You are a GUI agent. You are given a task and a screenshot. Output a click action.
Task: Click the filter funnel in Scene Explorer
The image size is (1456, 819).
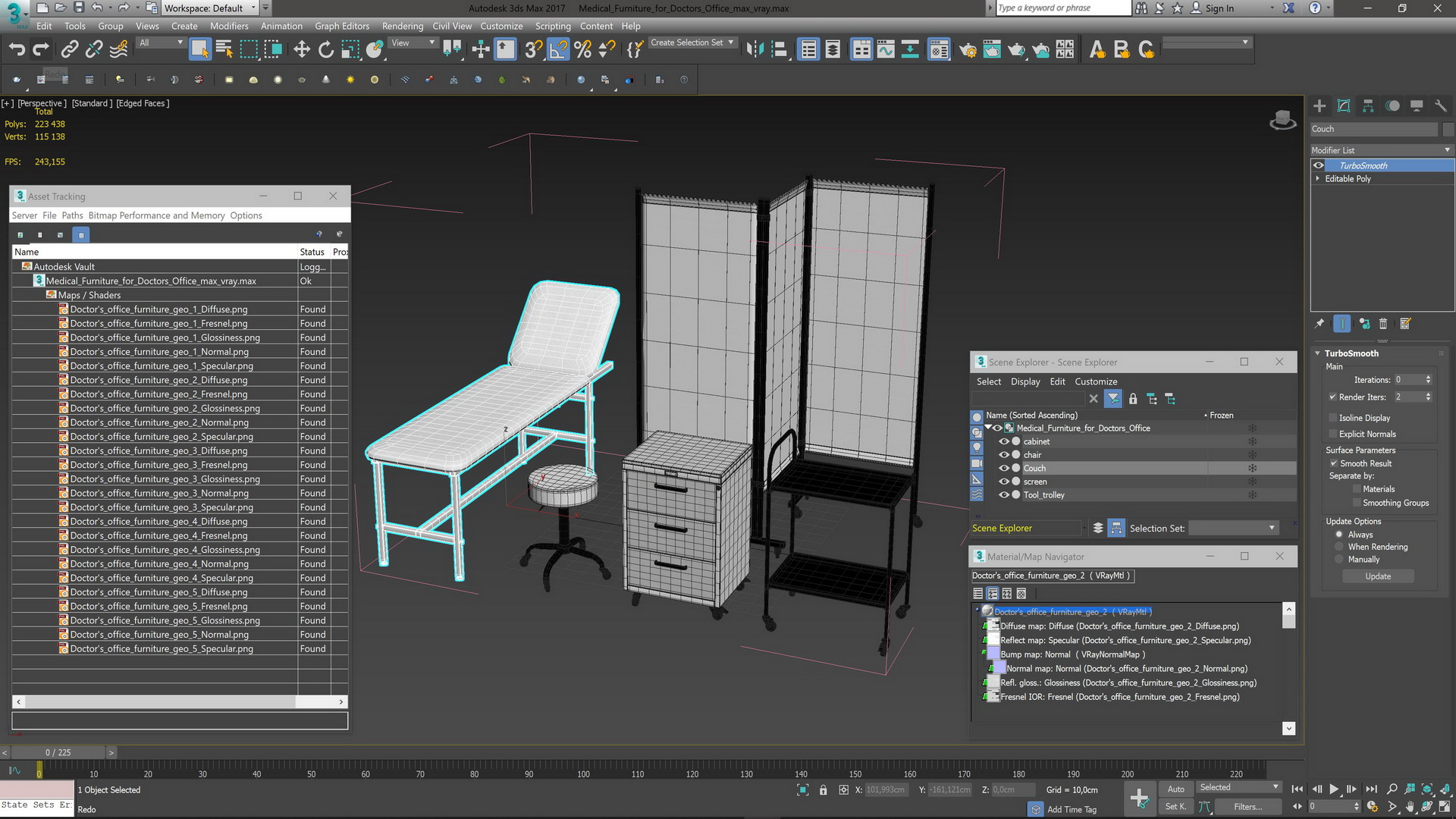pyautogui.click(x=1112, y=398)
